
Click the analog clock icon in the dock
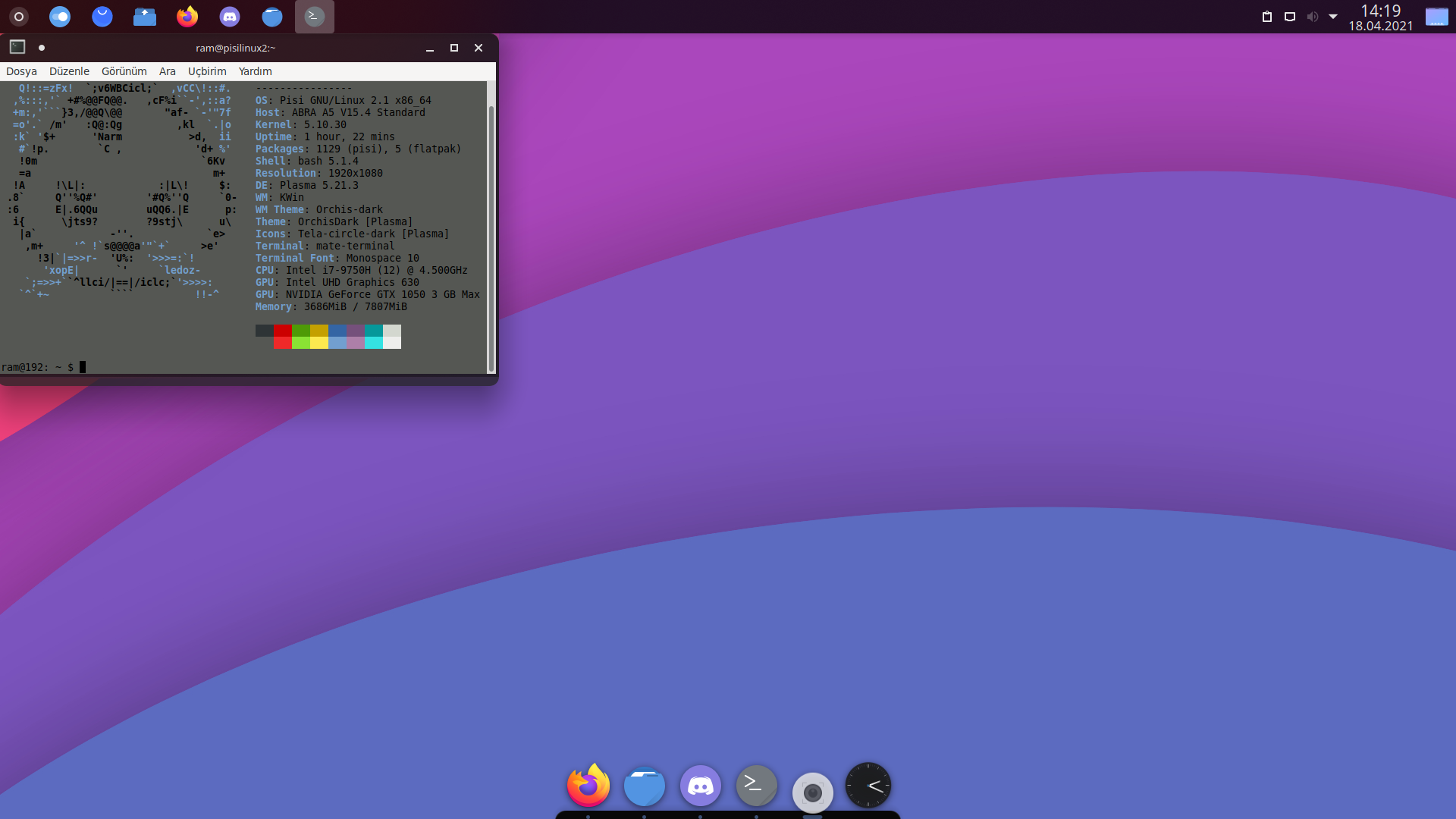(x=868, y=786)
